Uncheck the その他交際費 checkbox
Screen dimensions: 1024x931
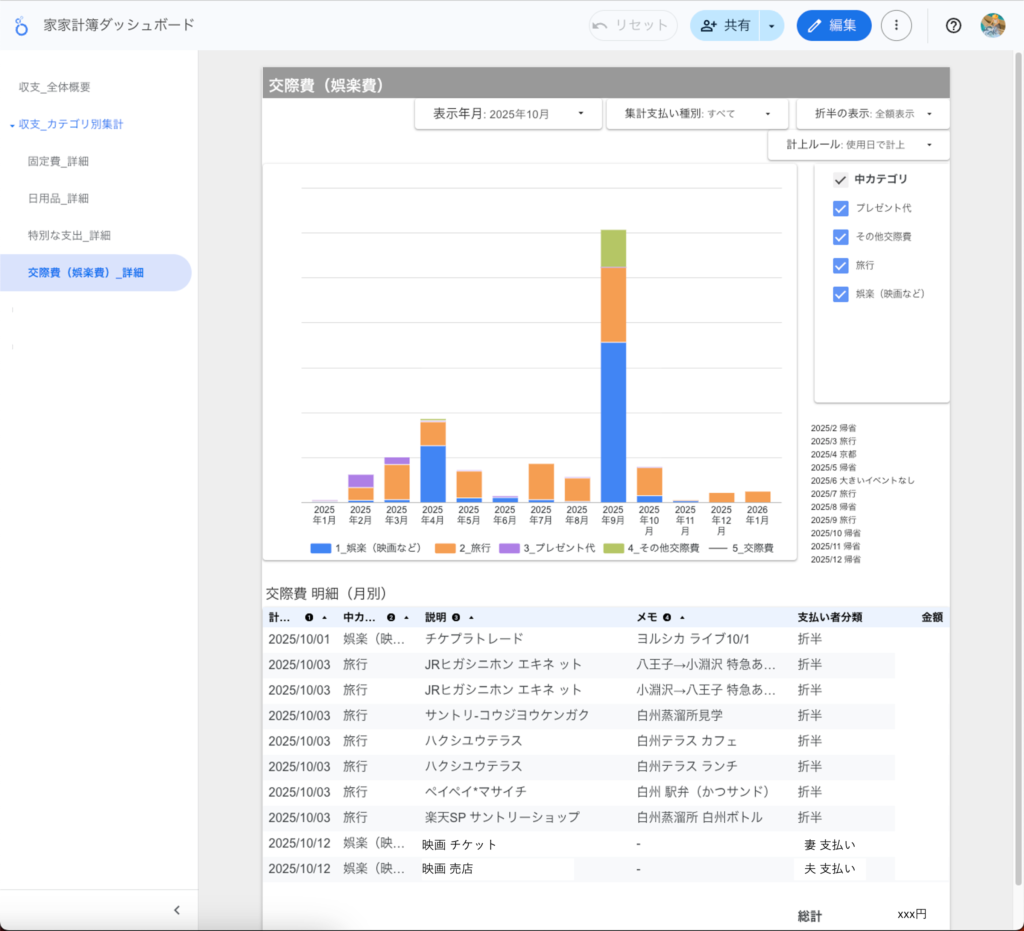click(x=841, y=237)
